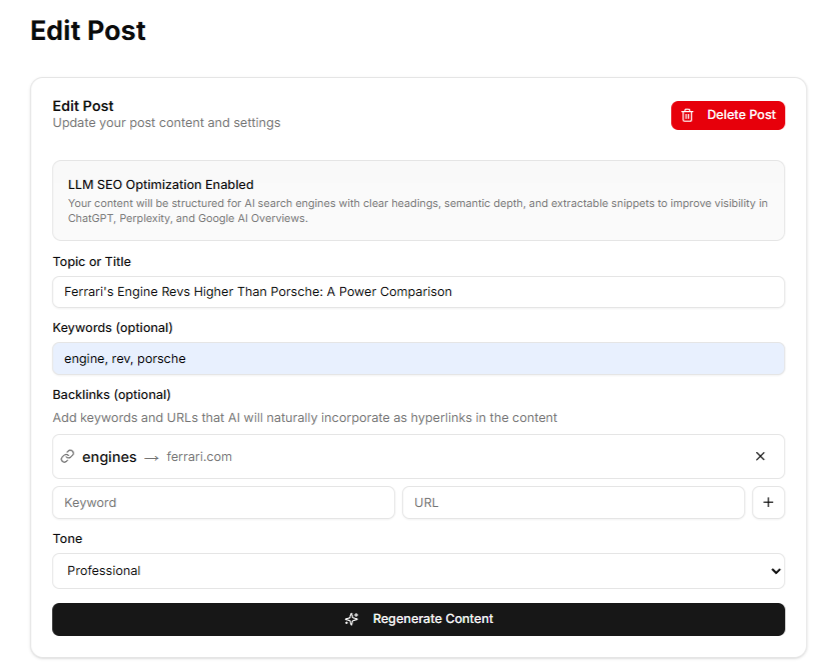
Task: Click the Delete Post button
Action: pyautogui.click(x=727, y=115)
